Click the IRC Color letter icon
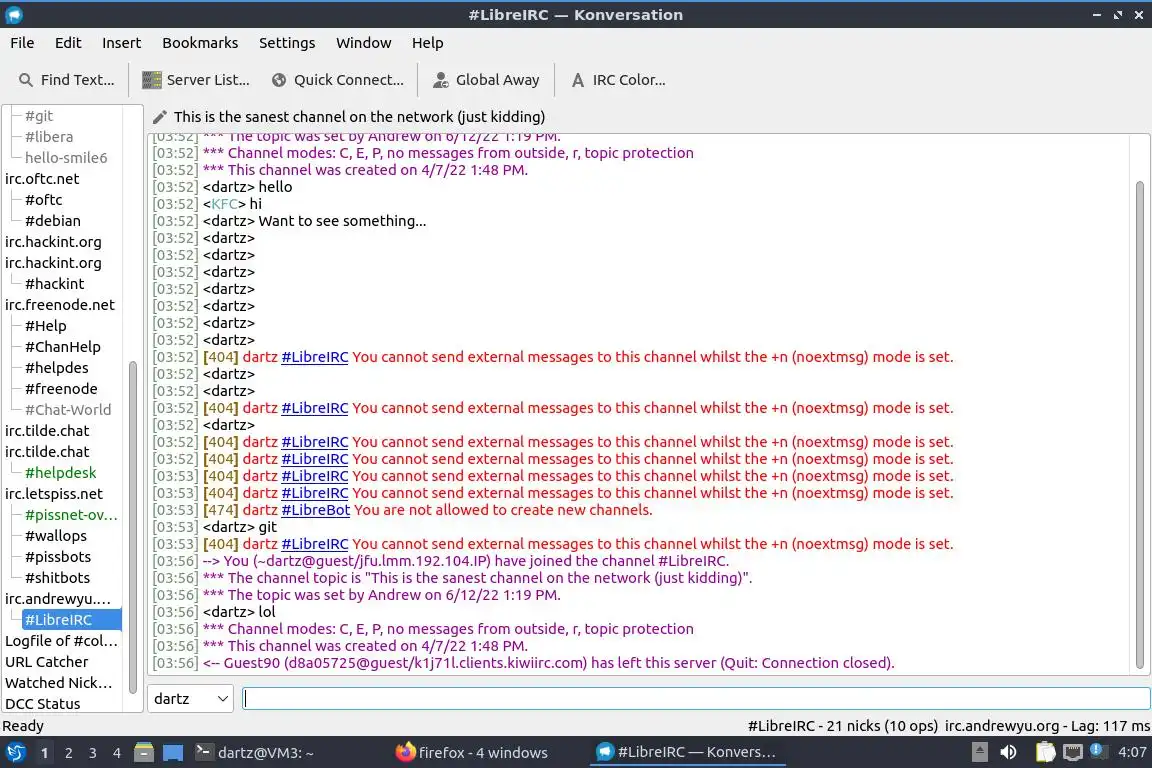The image size is (1152, 768). click(x=578, y=80)
